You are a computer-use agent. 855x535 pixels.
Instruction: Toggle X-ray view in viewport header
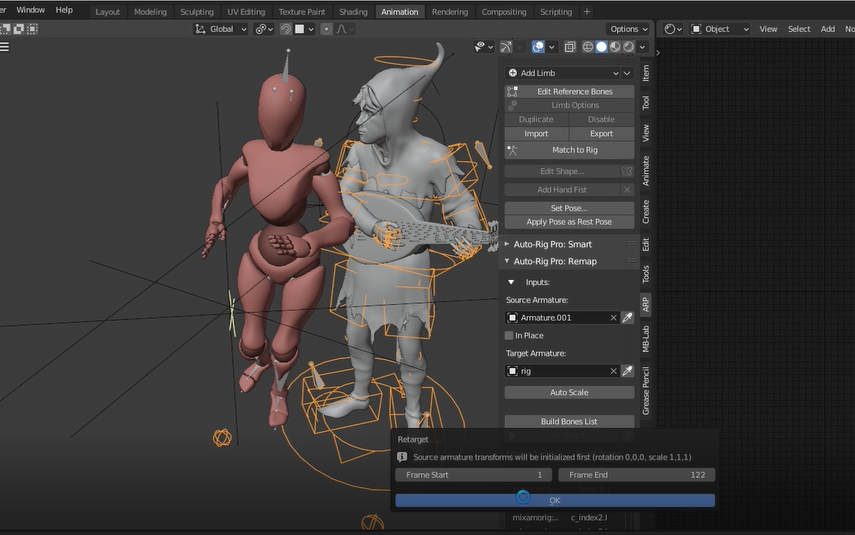coord(570,47)
